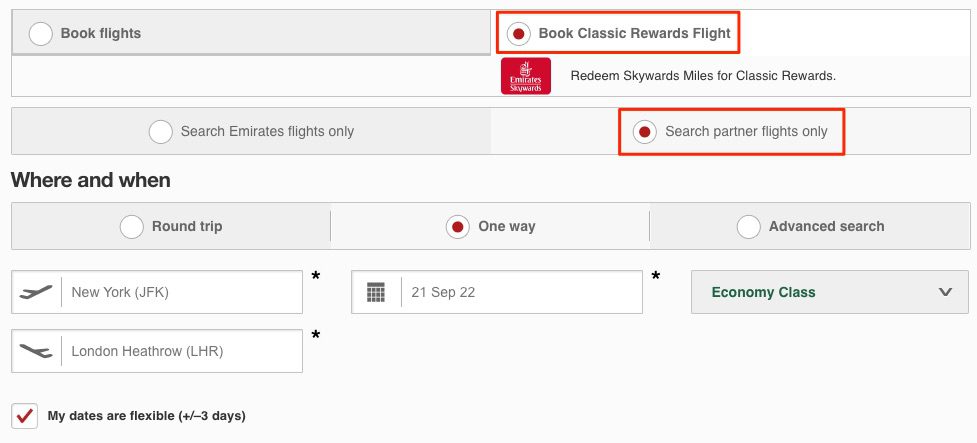Click the New York (JFK) departure field
This screenshot has height=443, width=977.
[x=157, y=292]
